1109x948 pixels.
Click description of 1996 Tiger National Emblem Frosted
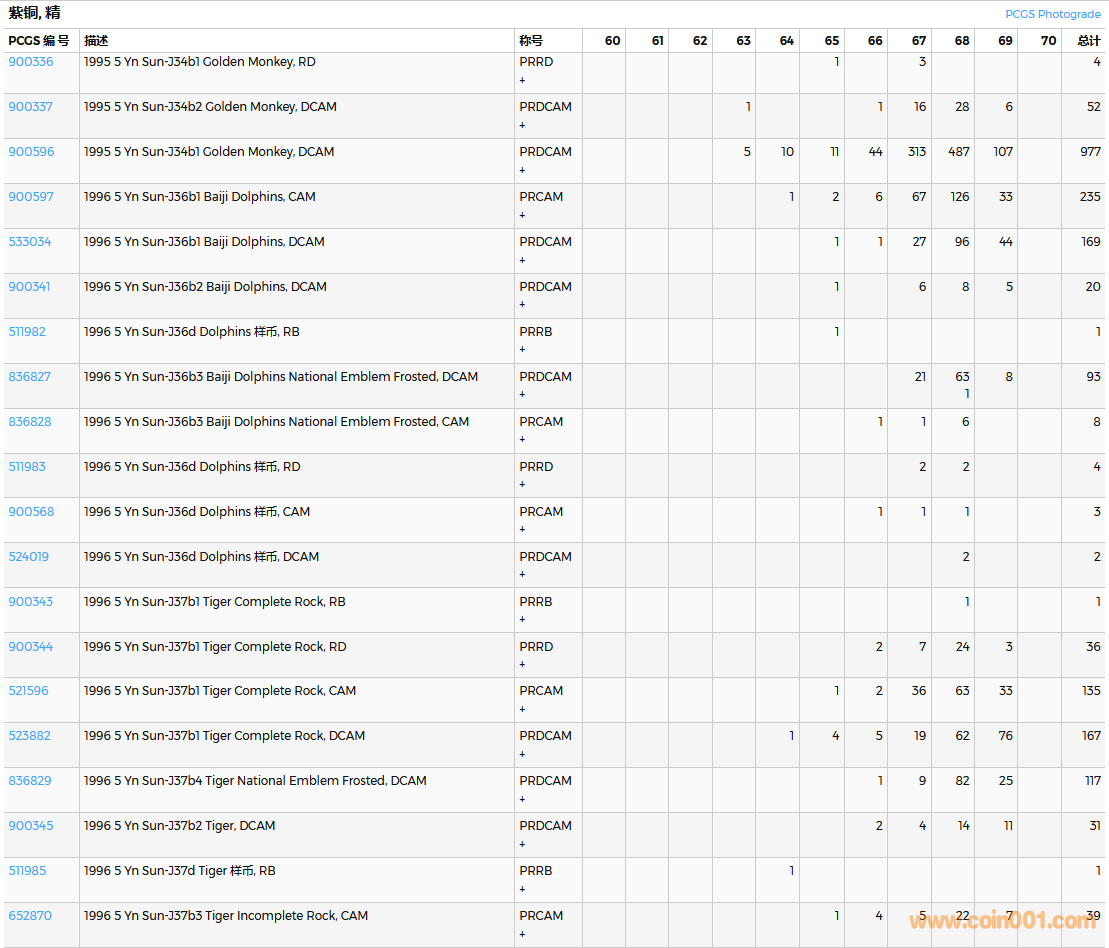click(x=255, y=781)
